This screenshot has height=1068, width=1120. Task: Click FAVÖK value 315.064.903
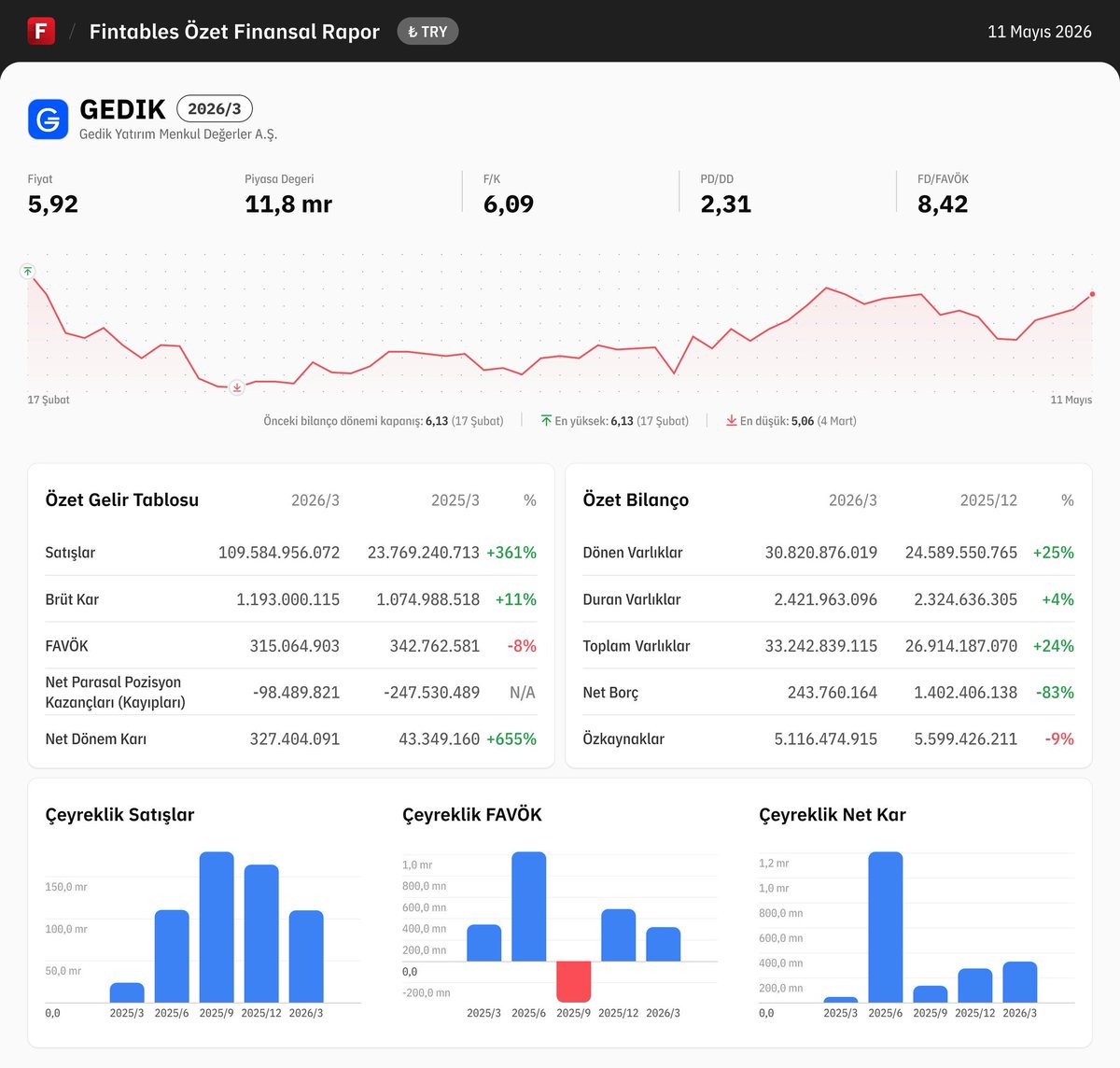click(x=295, y=646)
